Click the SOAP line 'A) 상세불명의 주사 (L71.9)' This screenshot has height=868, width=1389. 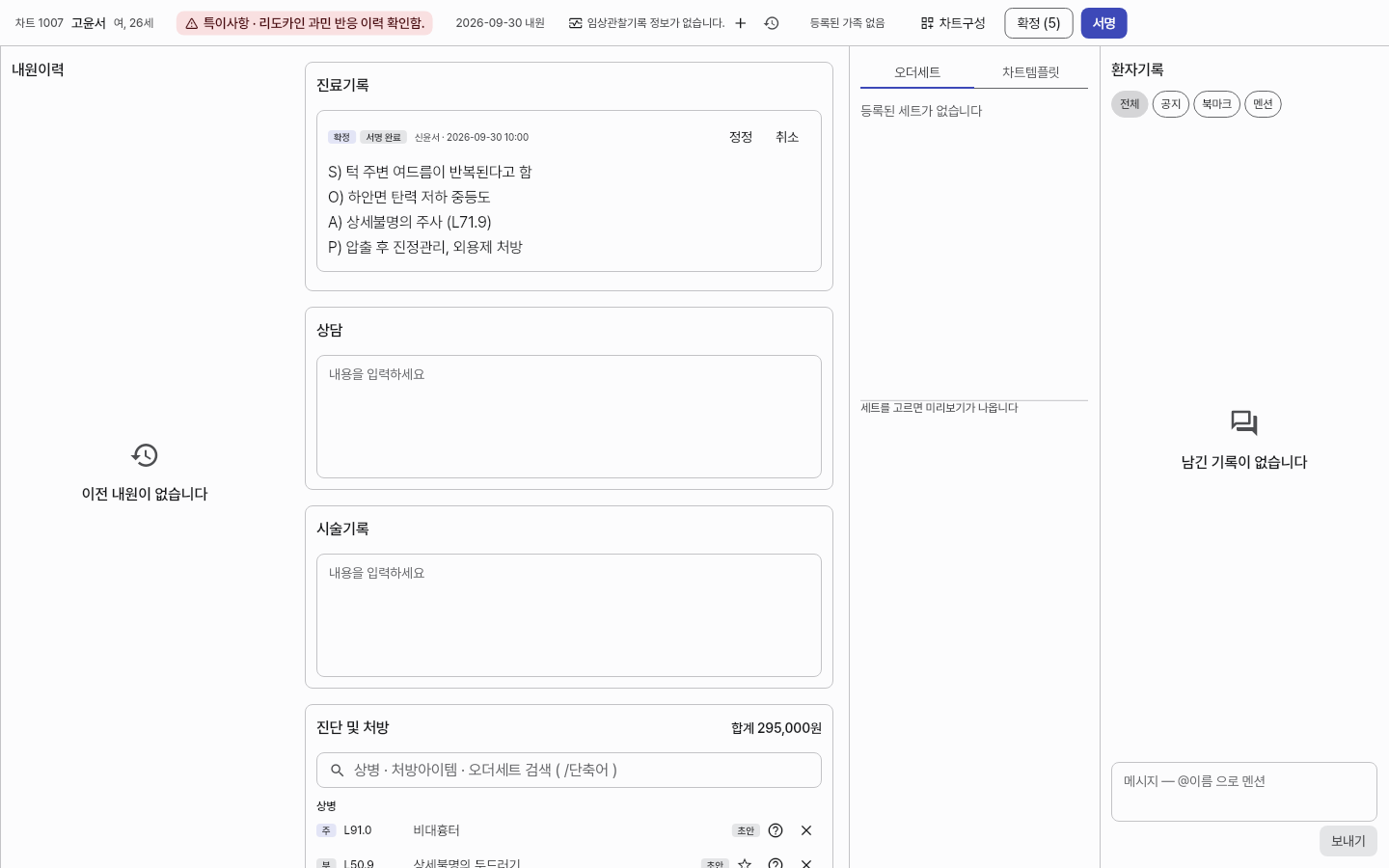pyautogui.click(x=410, y=222)
